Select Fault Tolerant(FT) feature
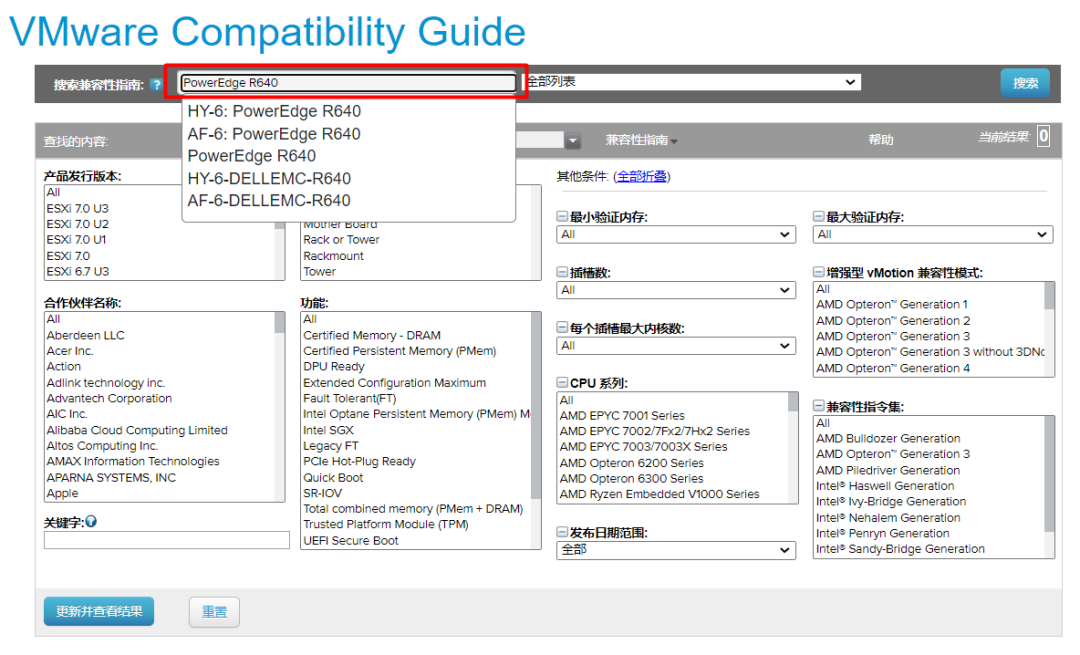Viewport: 1080px width, 655px height. coord(350,398)
